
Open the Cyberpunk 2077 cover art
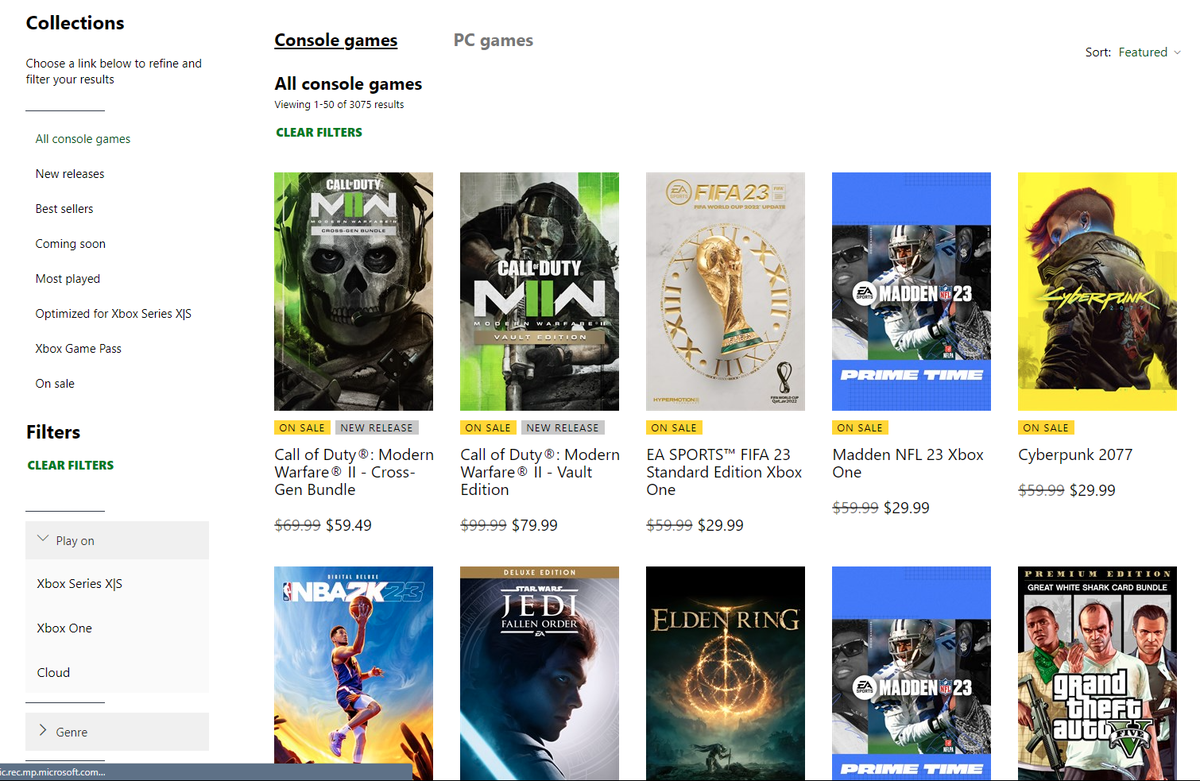click(1098, 291)
